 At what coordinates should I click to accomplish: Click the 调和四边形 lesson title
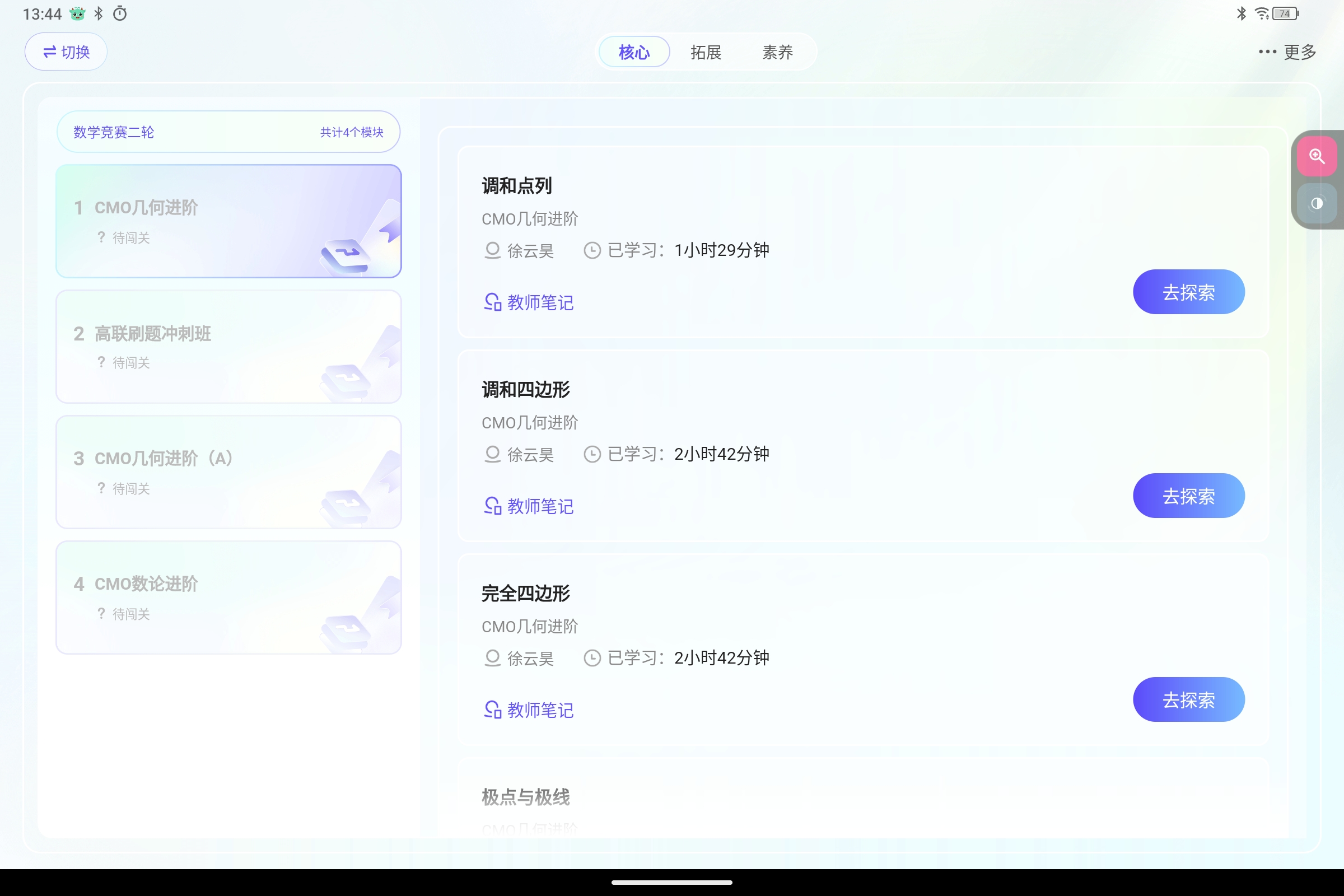(x=526, y=390)
